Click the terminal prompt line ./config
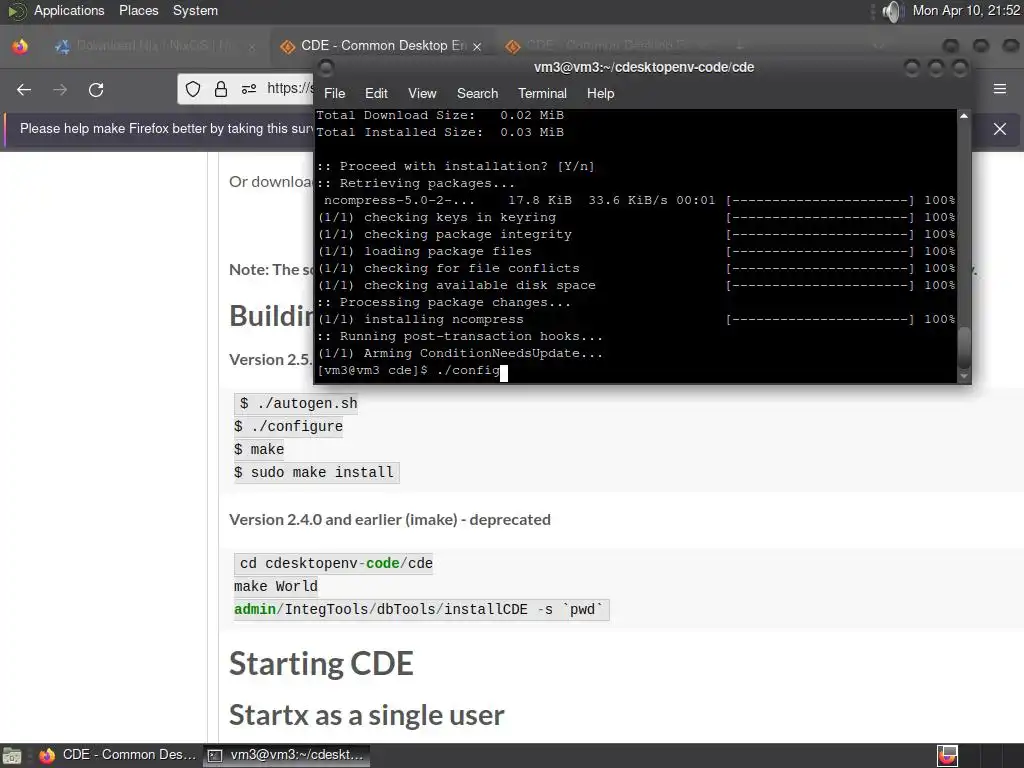The width and height of the screenshot is (1024, 768). 413,371
